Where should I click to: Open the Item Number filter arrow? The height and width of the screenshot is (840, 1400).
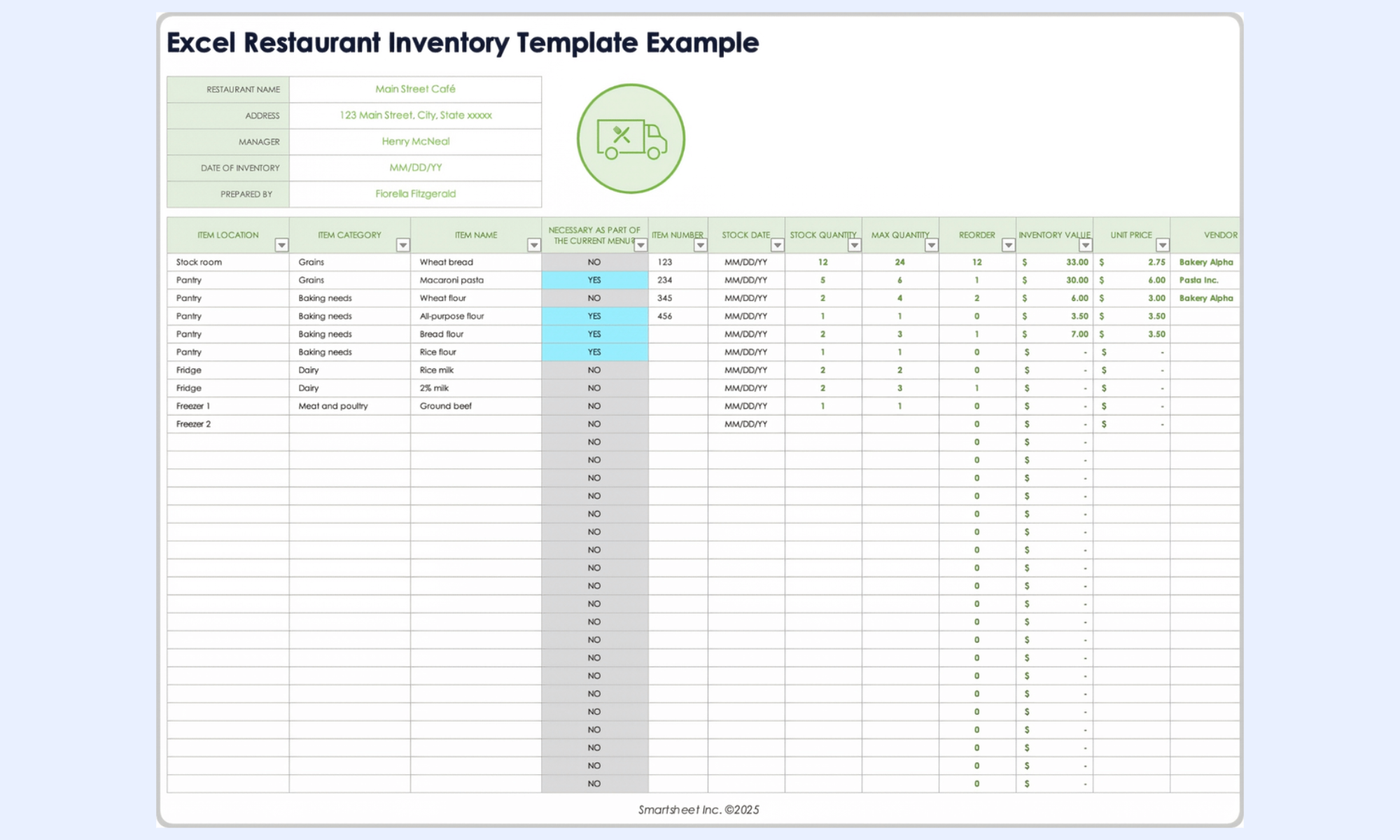[700, 245]
